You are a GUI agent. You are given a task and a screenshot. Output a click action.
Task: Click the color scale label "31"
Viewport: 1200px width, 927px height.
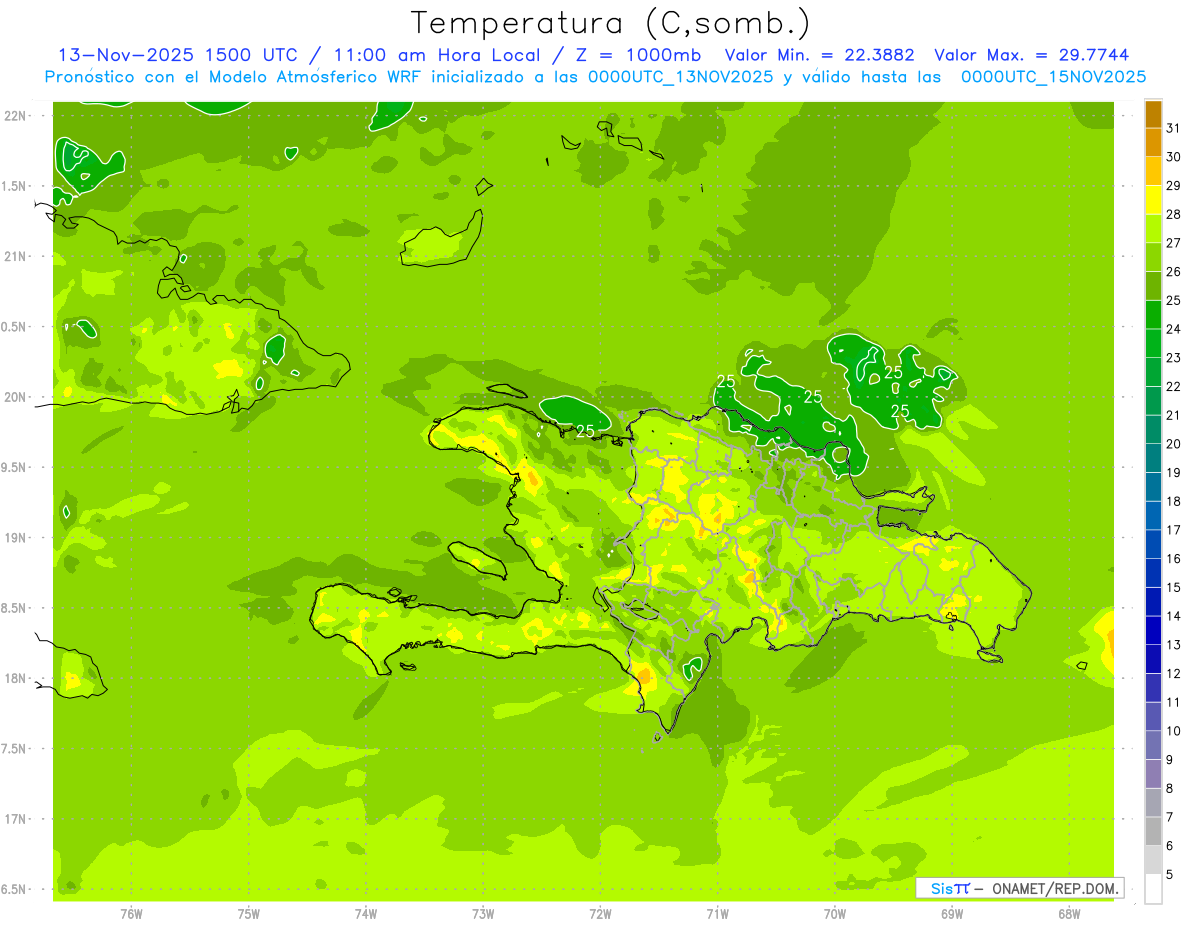(x=1173, y=128)
